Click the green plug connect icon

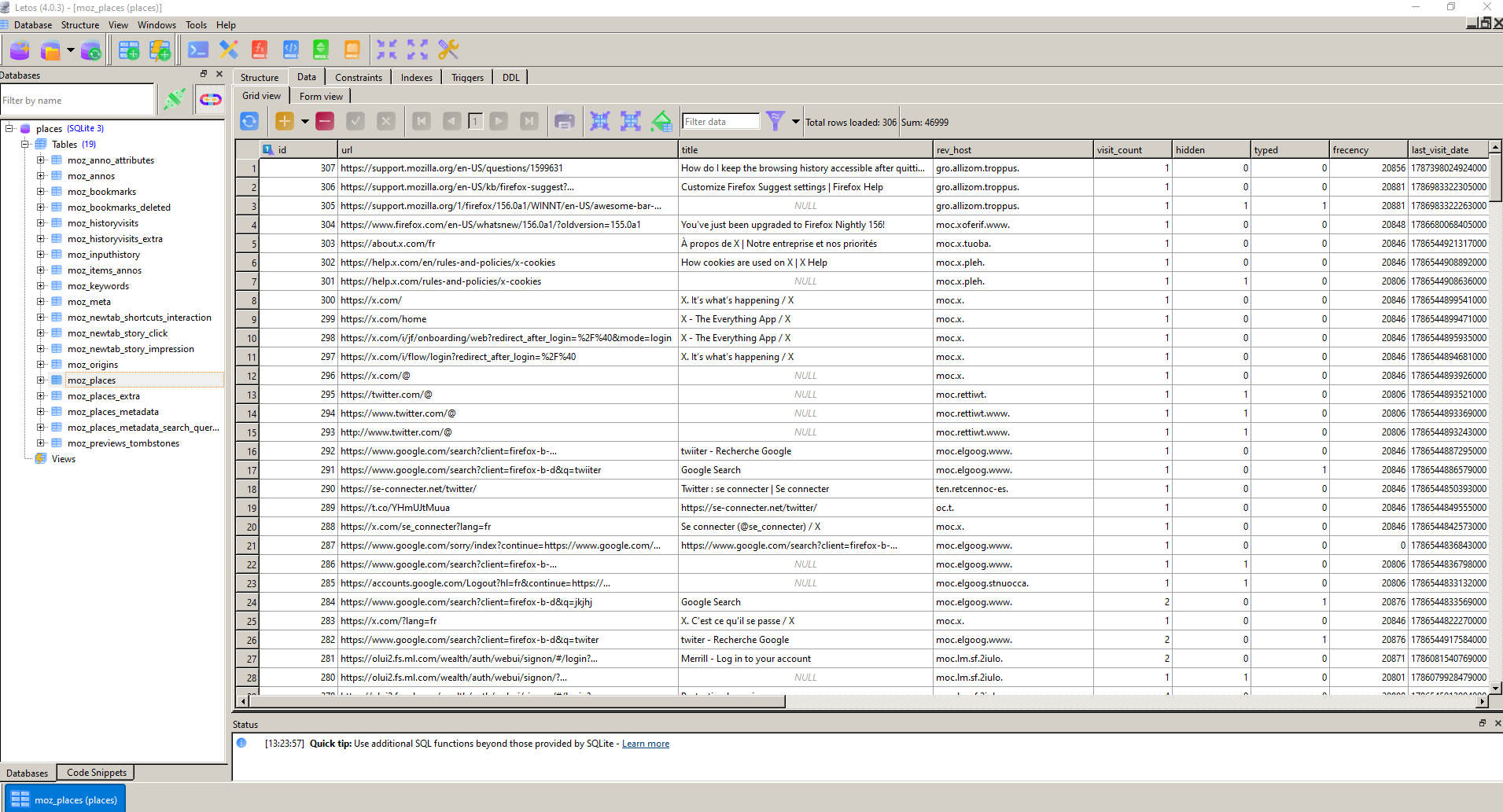(x=175, y=100)
